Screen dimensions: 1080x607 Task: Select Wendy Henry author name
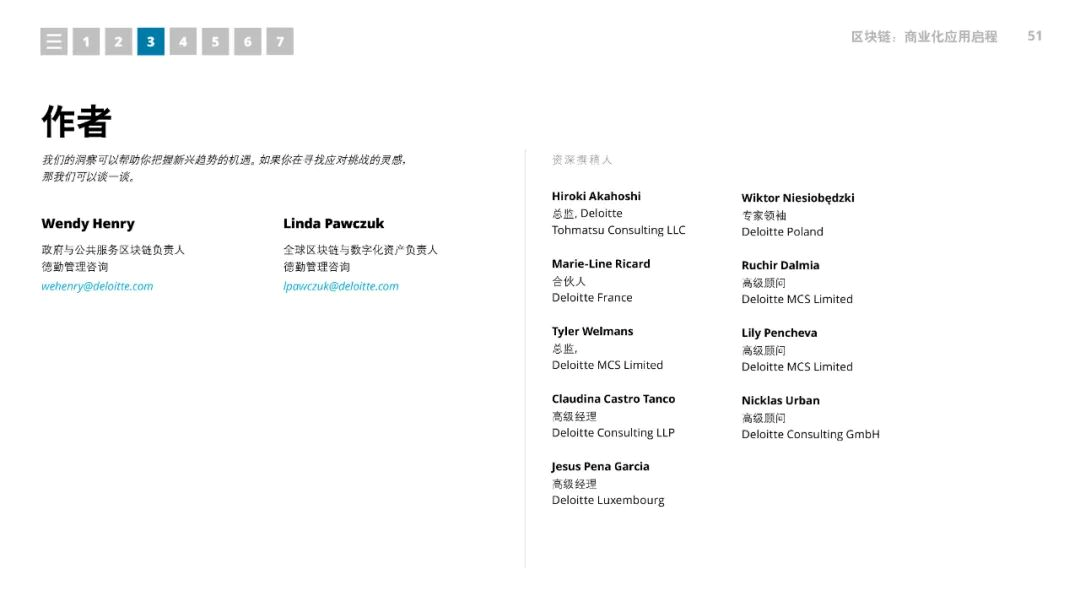(88, 223)
